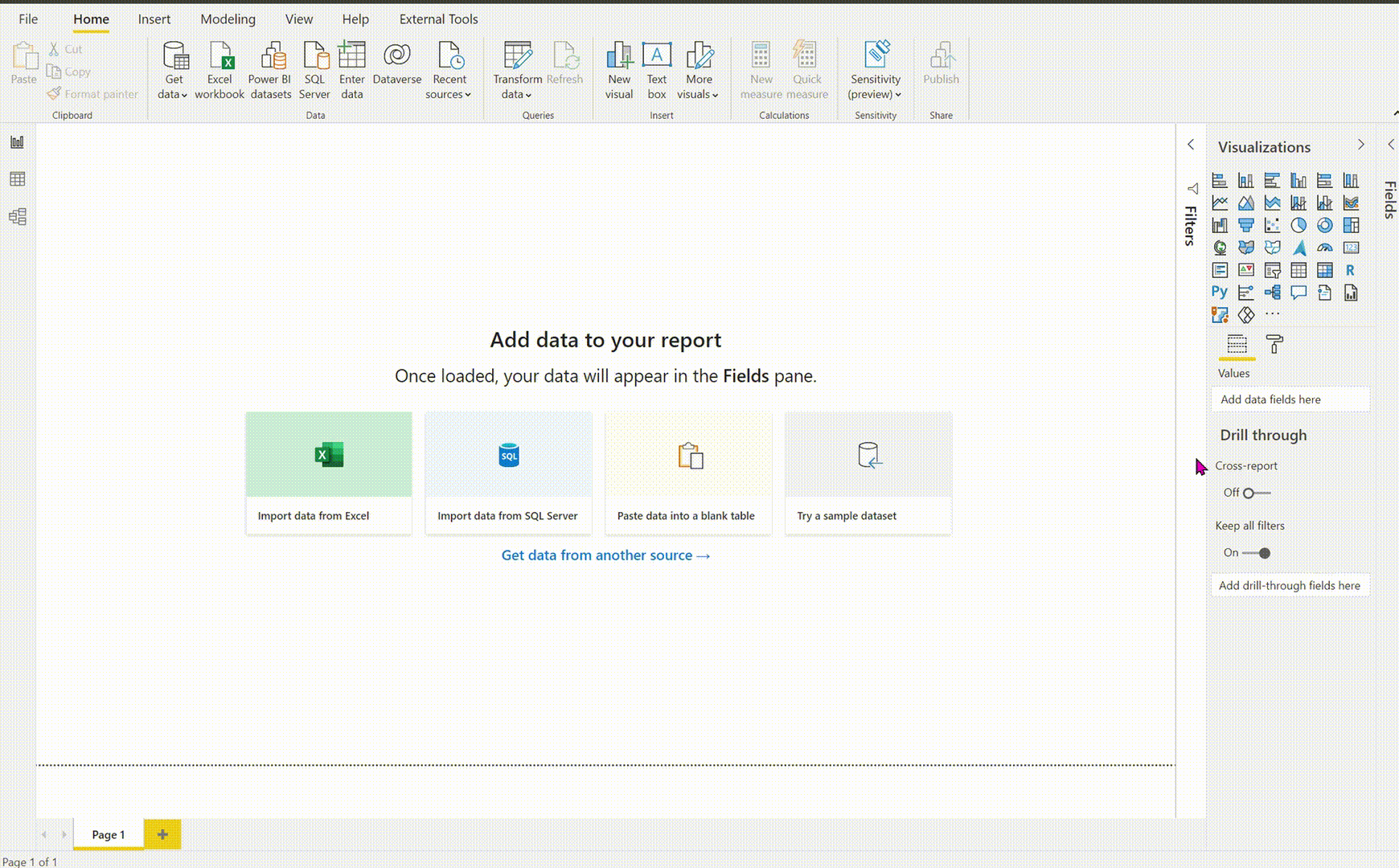The width and height of the screenshot is (1399, 868).
Task: Select the Stacked bar chart visual
Action: tap(1220, 180)
